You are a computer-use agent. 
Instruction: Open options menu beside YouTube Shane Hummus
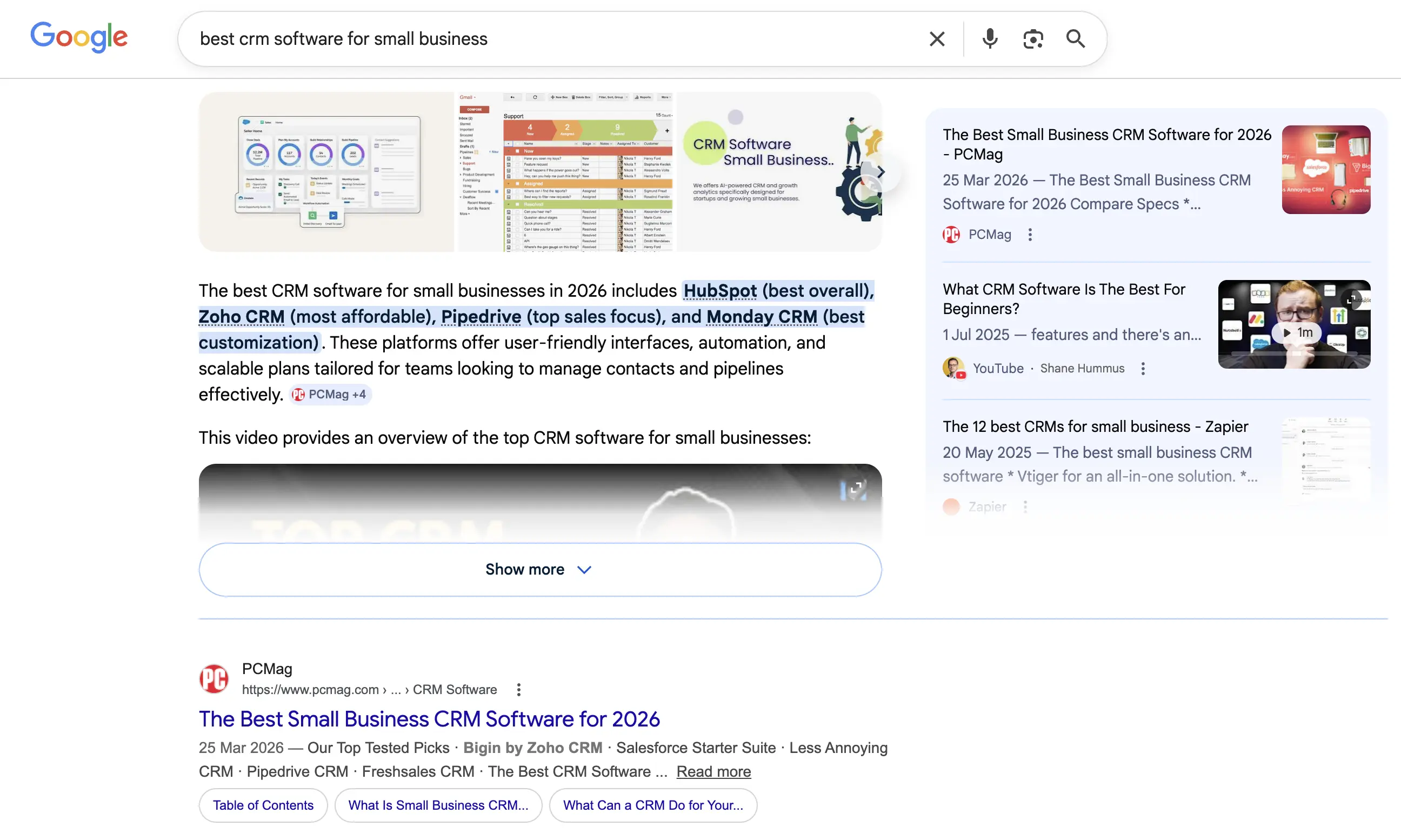coord(1143,369)
